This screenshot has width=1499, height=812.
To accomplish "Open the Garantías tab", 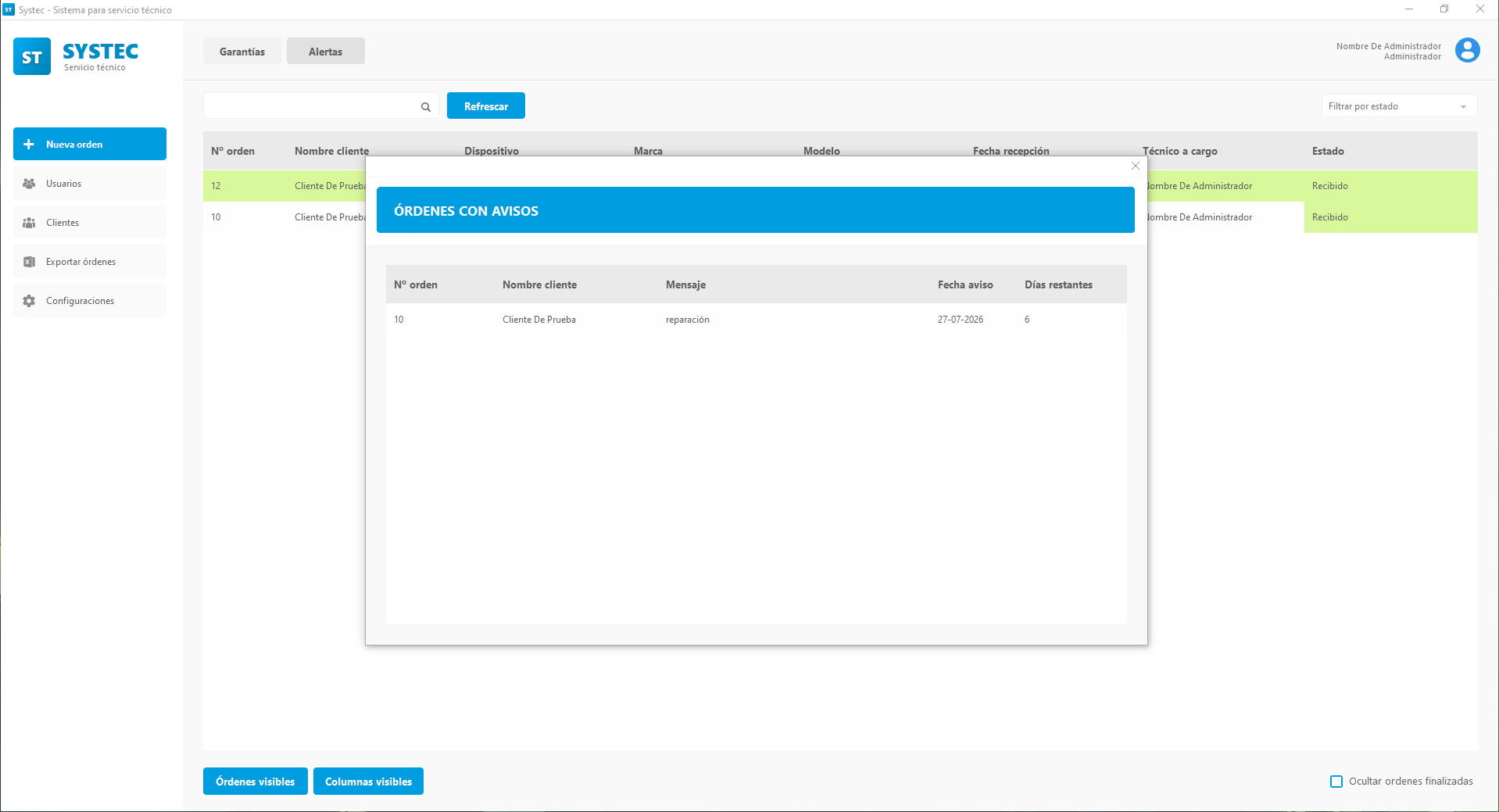I will coord(242,52).
